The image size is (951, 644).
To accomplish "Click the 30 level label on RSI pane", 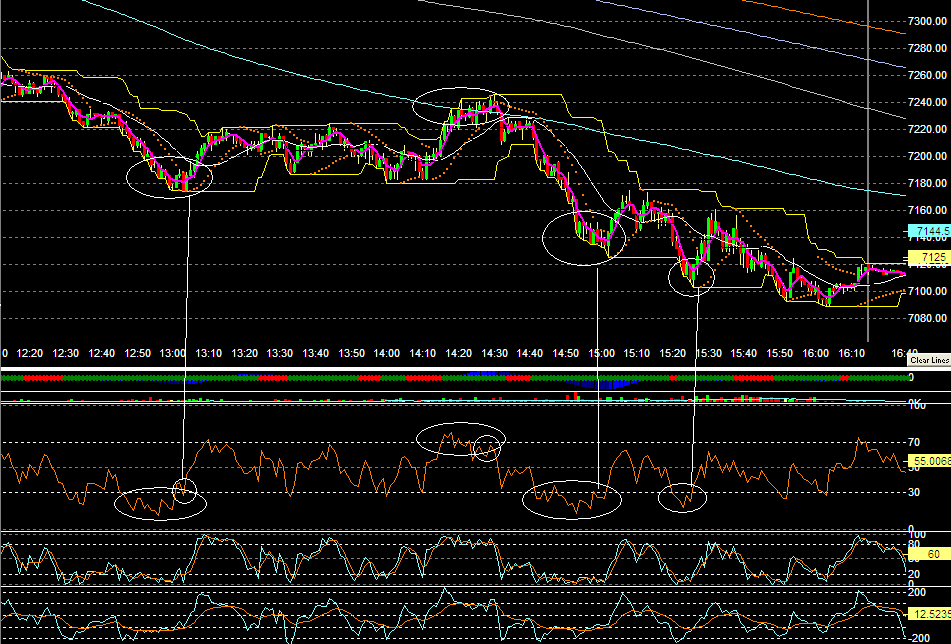I will (x=914, y=492).
